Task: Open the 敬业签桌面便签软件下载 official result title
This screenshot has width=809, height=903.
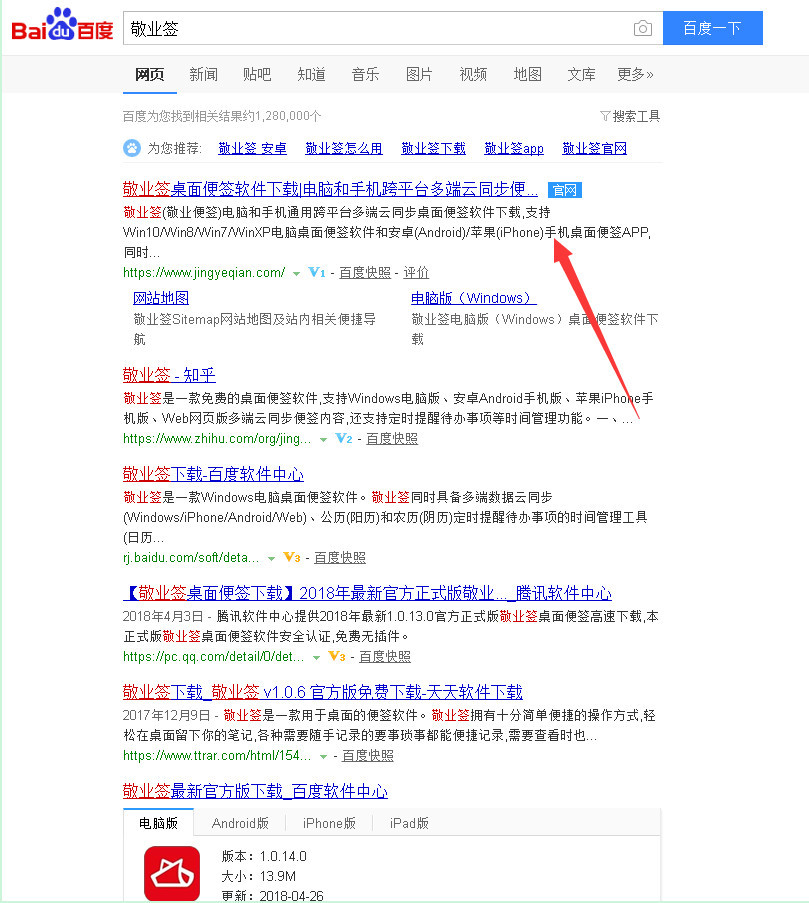Action: [x=331, y=189]
